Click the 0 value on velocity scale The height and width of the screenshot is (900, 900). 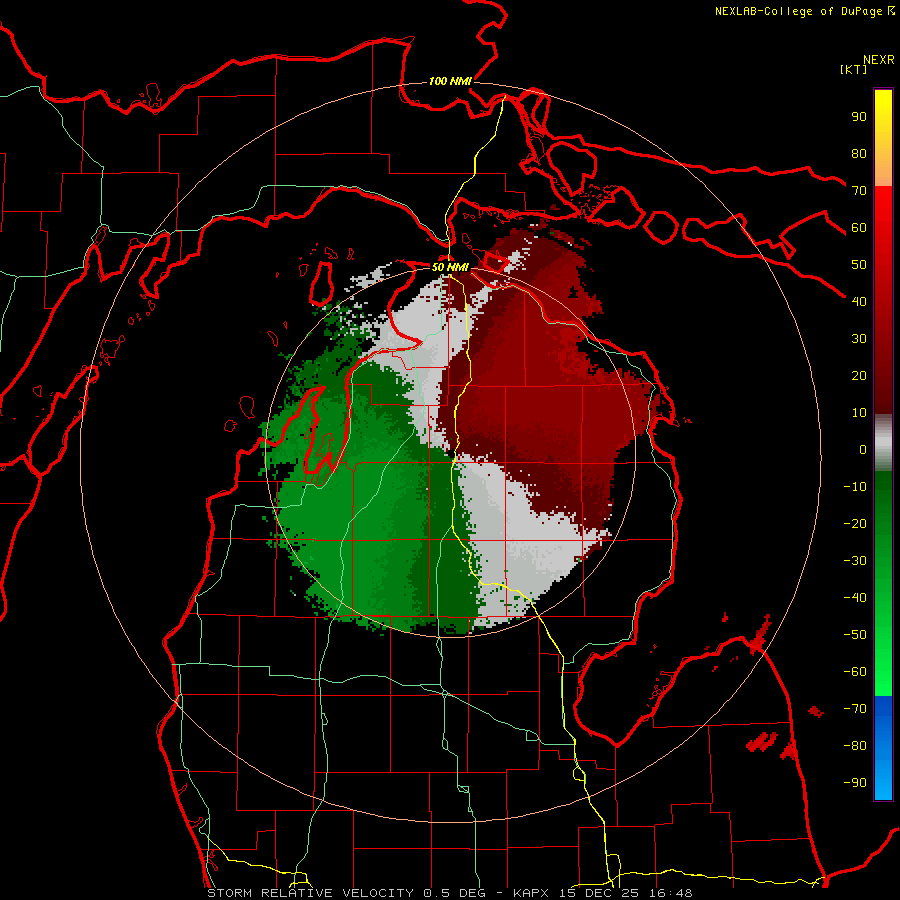click(x=863, y=449)
